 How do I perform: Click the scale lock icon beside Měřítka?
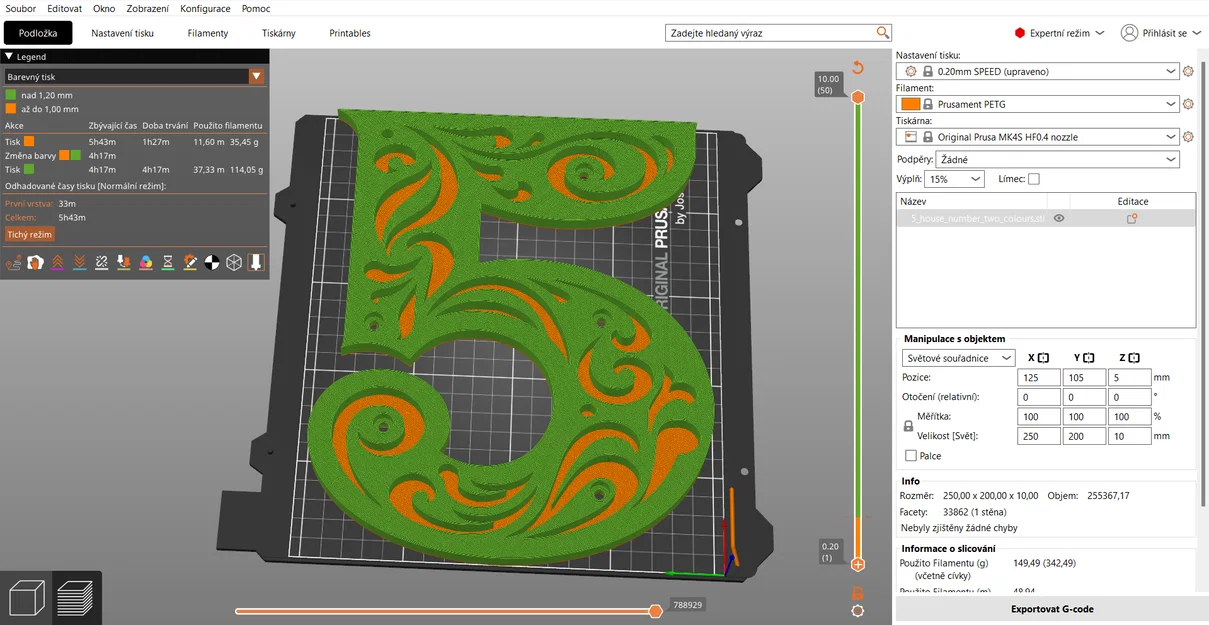(x=908, y=426)
